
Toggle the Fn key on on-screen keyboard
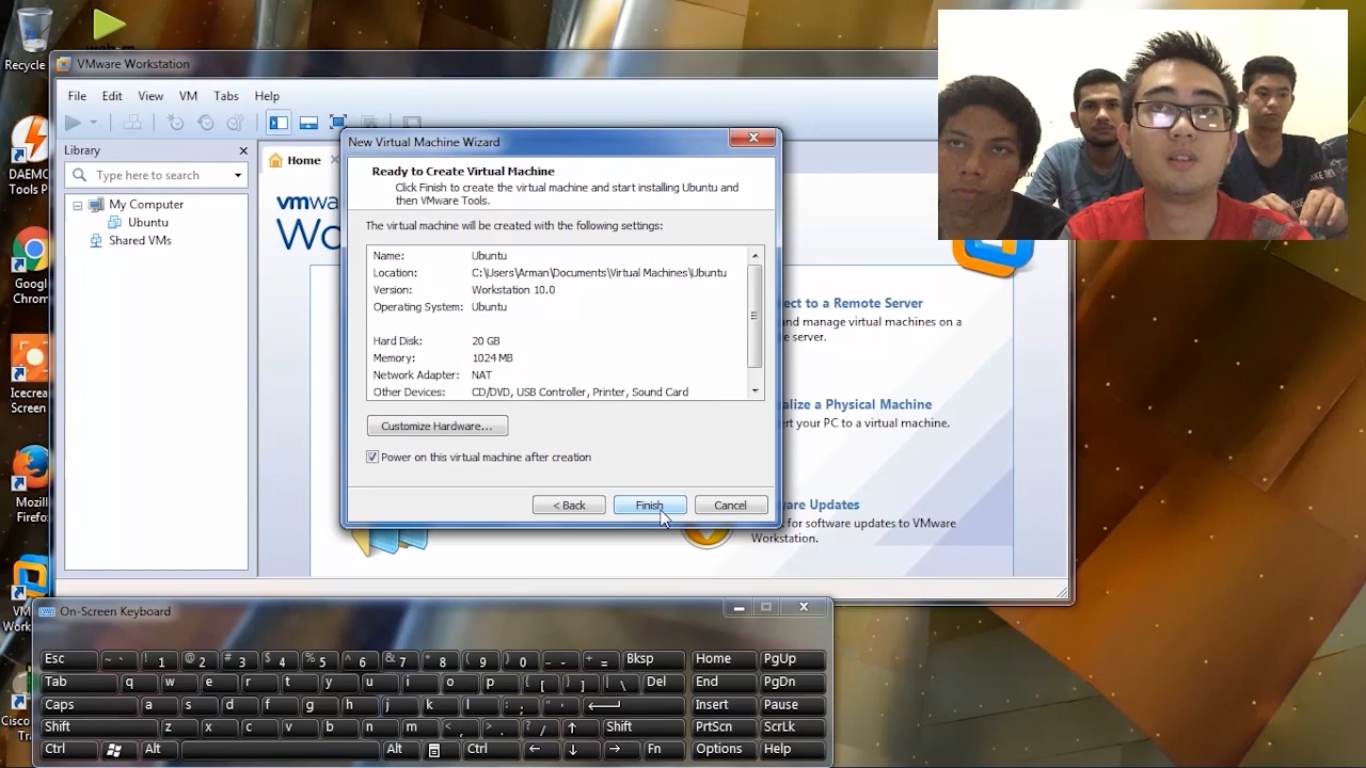click(663, 749)
